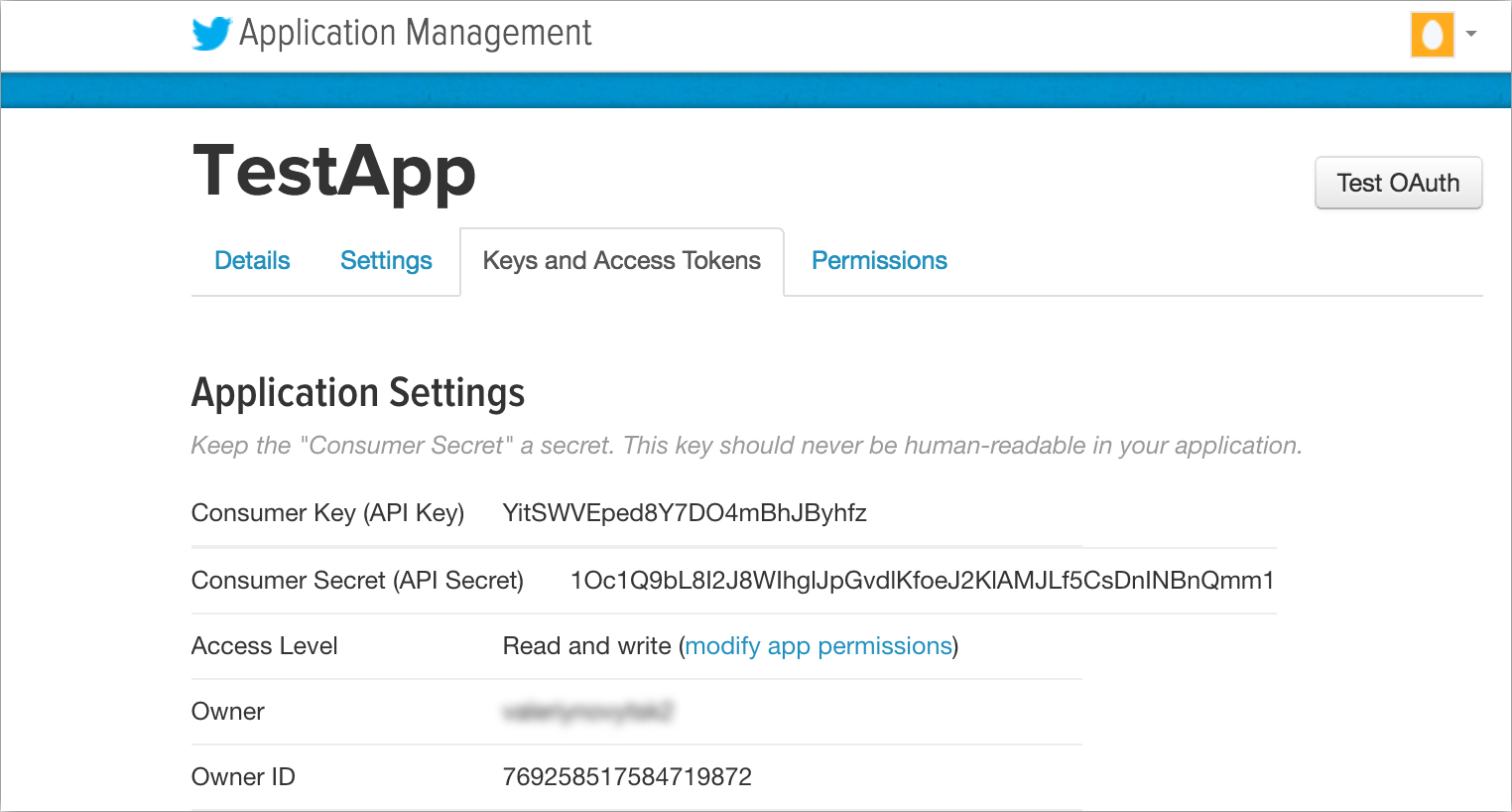Viewport: 1512px width, 812px height.
Task: Switch to the Settings tab
Action: click(386, 261)
